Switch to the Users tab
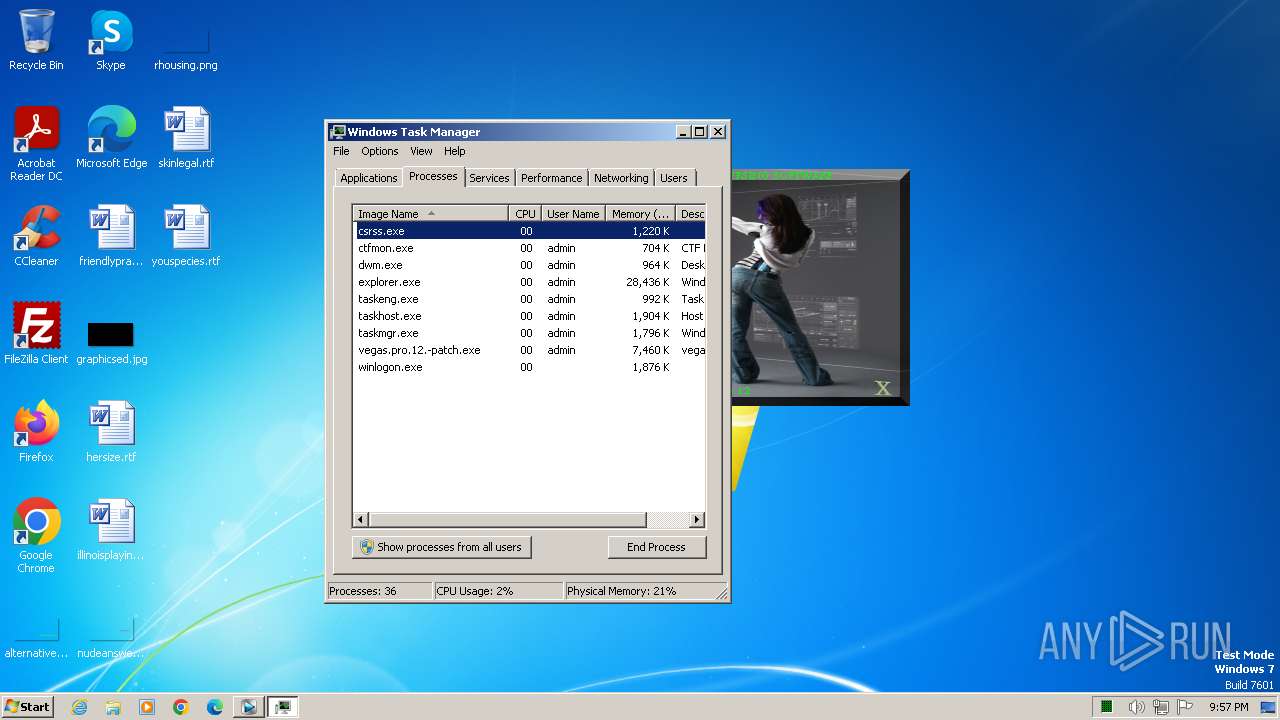Image resolution: width=1280 pixels, height=720 pixels. pyautogui.click(x=674, y=178)
